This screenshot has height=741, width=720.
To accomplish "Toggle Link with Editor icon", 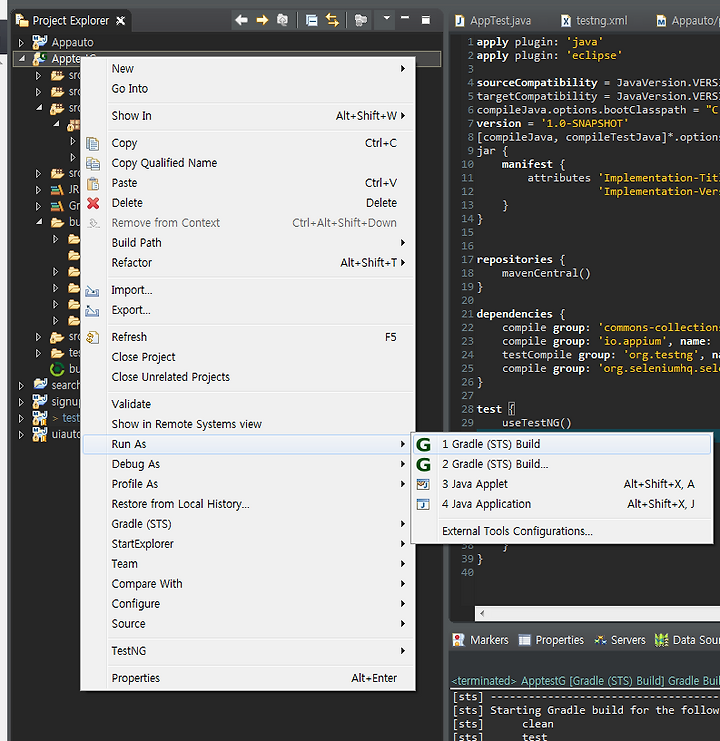I will coord(332,20).
